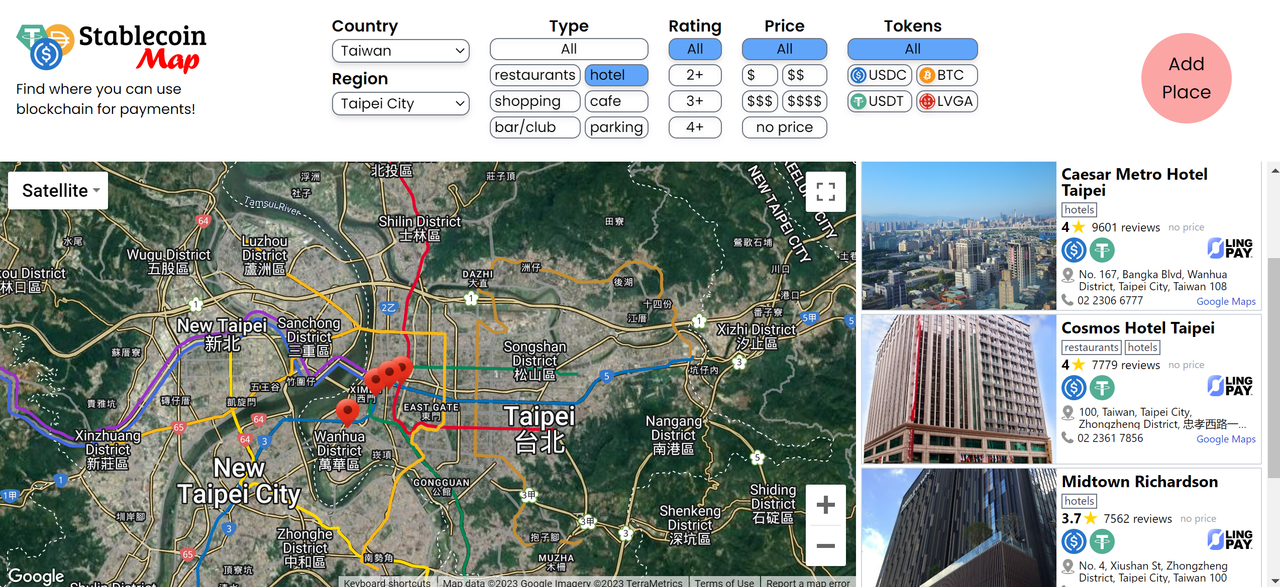
Task: Filter by USDC token
Action: [x=879, y=75]
